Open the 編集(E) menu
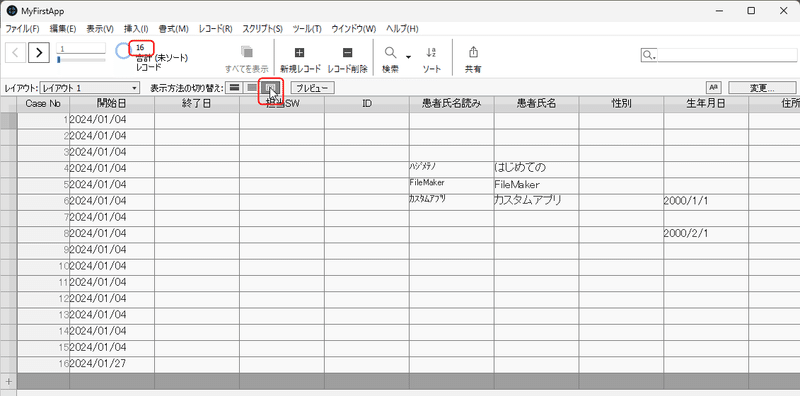The height and width of the screenshot is (396, 800). point(63,29)
